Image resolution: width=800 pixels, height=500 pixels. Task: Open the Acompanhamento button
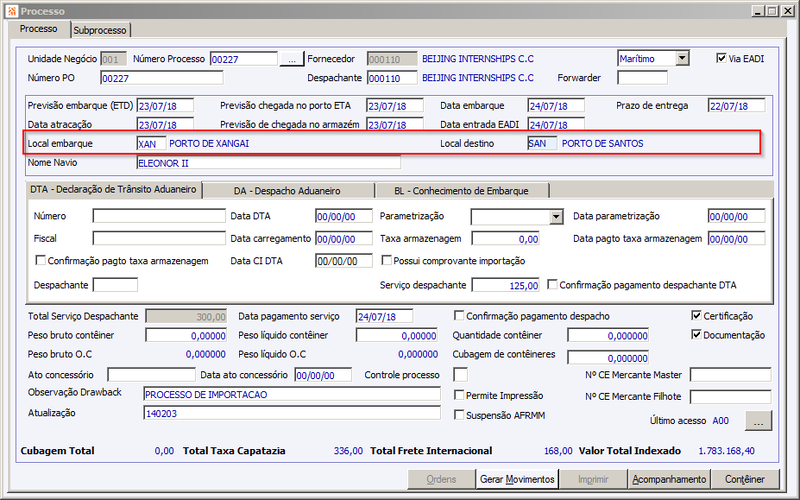click(669, 479)
